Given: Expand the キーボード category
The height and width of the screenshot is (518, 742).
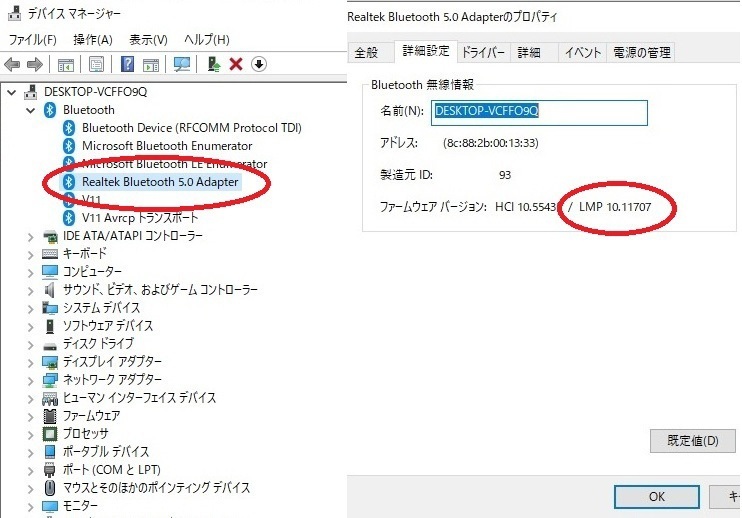Looking at the screenshot, I should [31, 255].
